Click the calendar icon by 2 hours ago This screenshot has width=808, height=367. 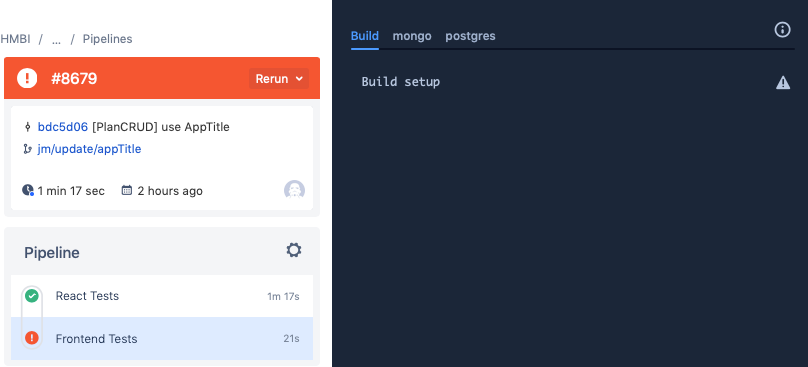(x=127, y=190)
